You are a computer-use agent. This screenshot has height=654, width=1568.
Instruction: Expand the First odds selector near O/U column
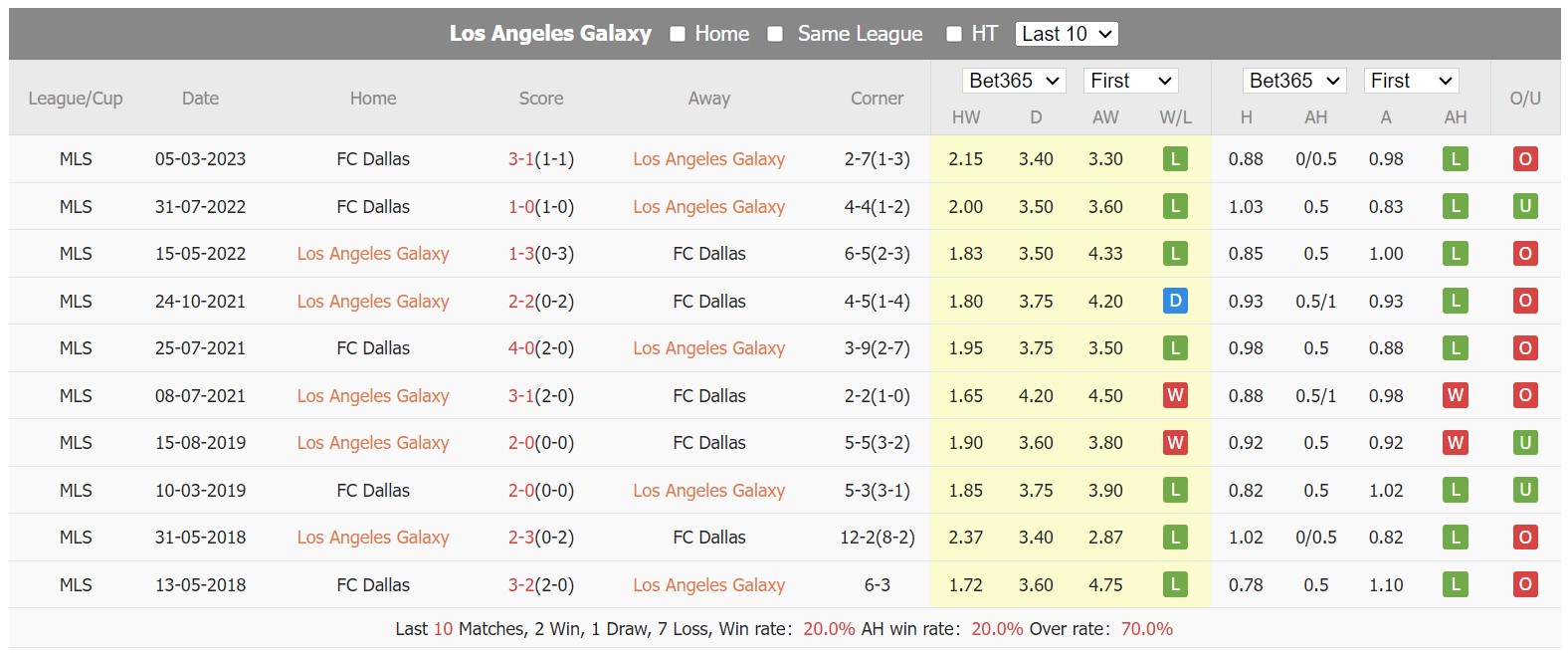1411,81
